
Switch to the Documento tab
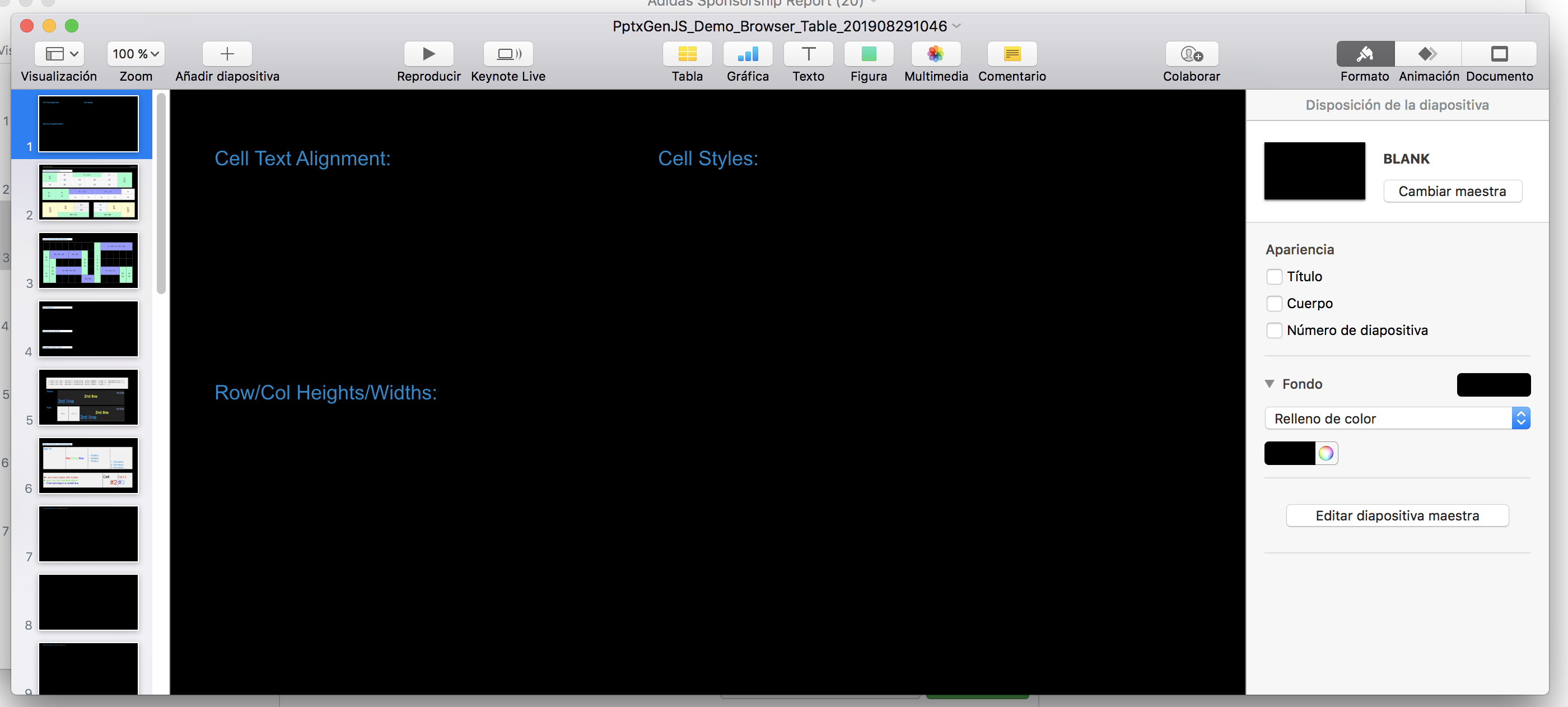(x=1499, y=54)
